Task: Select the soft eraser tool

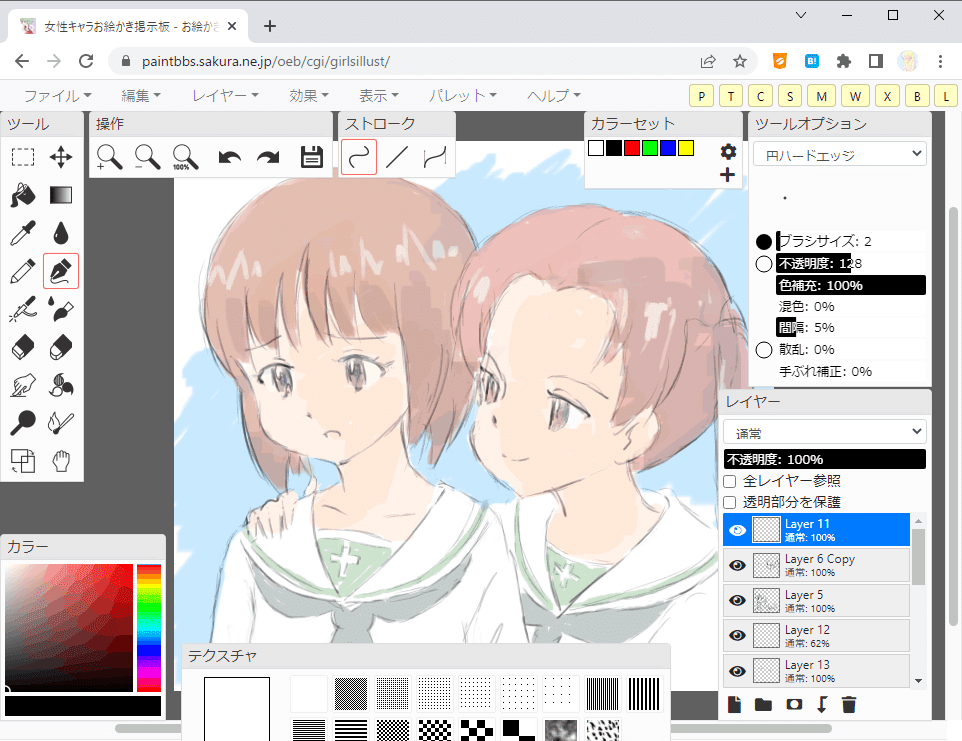Action: 61,347
